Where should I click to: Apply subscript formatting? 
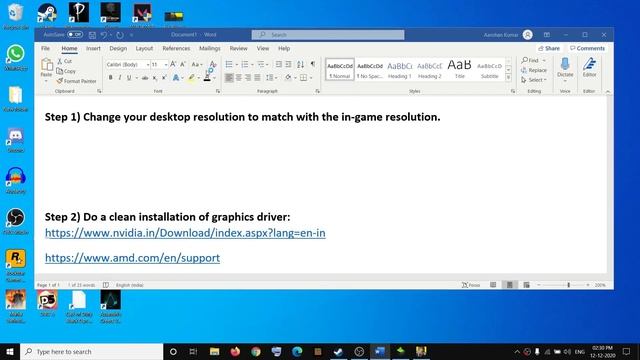point(155,78)
